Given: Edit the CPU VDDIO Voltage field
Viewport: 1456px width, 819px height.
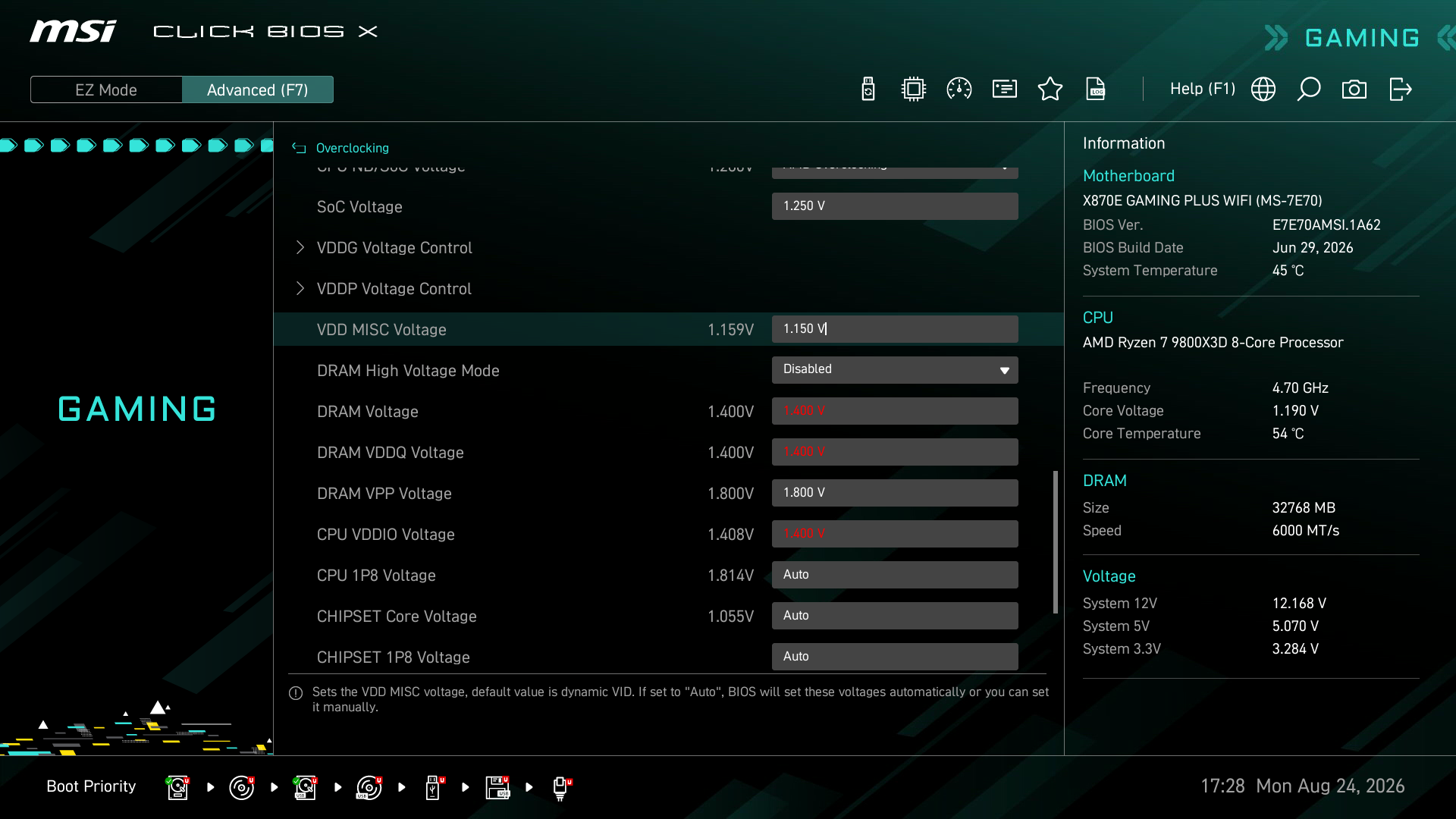Looking at the screenshot, I should click(x=895, y=534).
